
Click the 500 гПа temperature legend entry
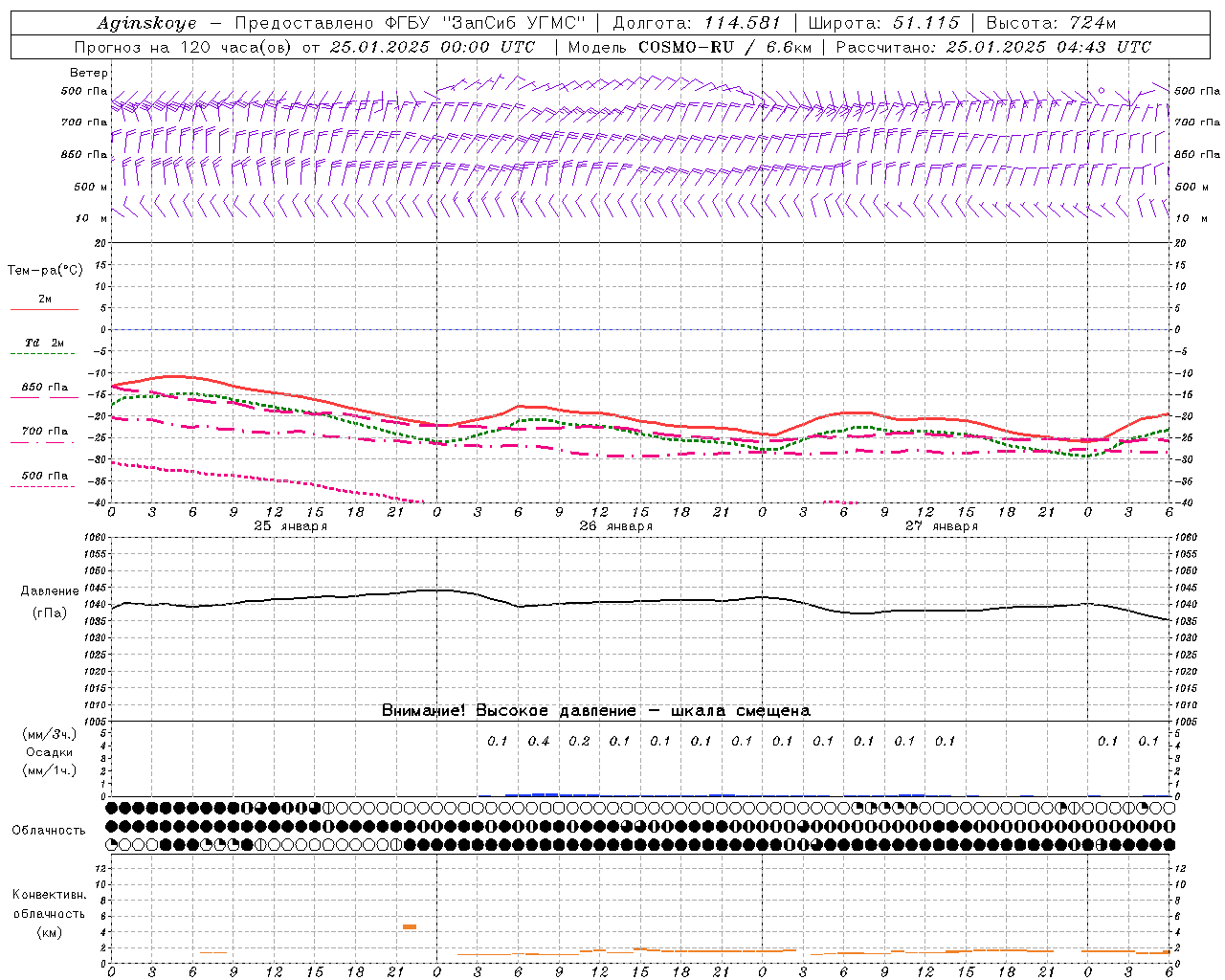[45, 476]
